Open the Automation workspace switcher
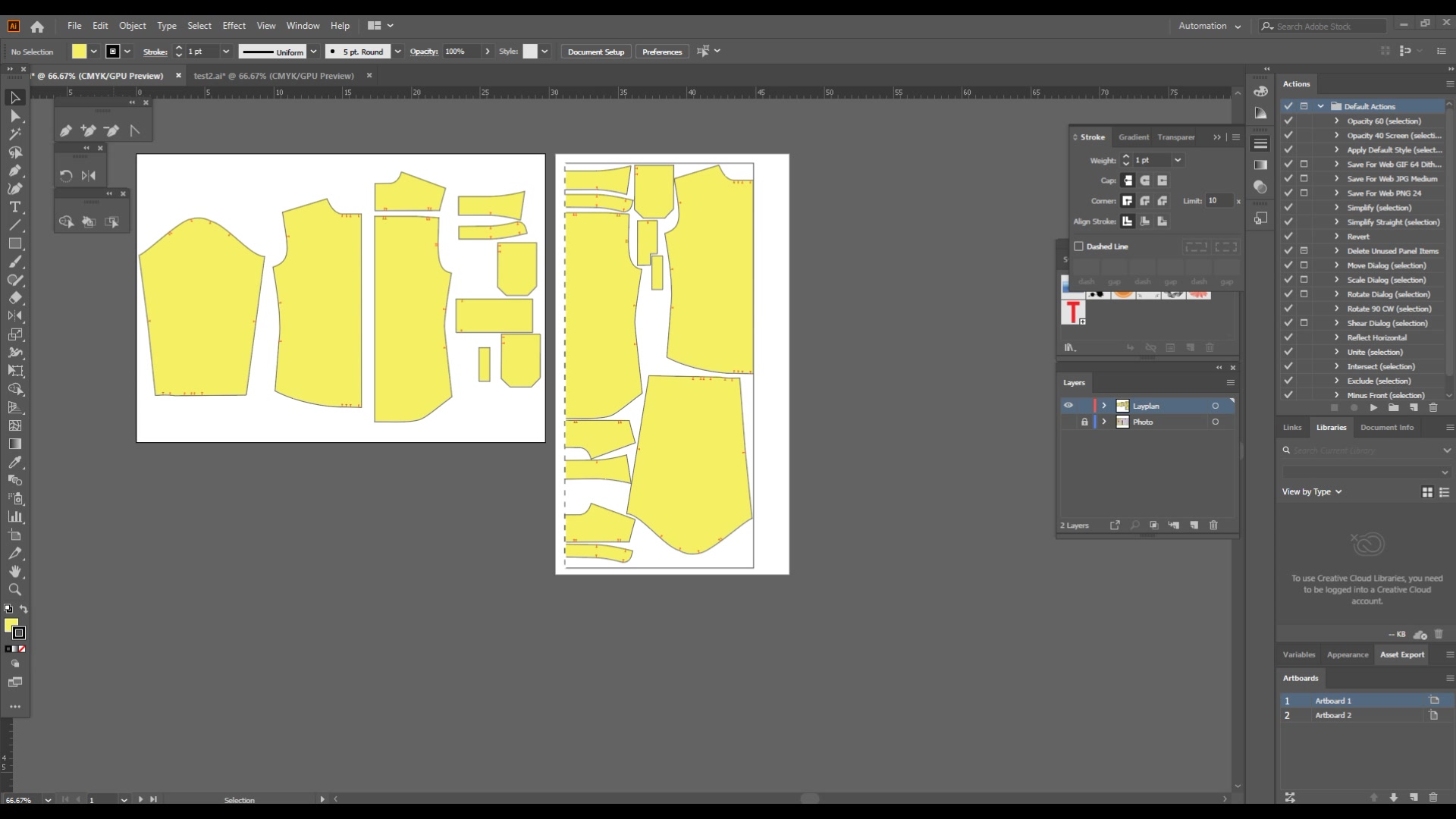Image resolution: width=1456 pixels, height=819 pixels. 1209,25
